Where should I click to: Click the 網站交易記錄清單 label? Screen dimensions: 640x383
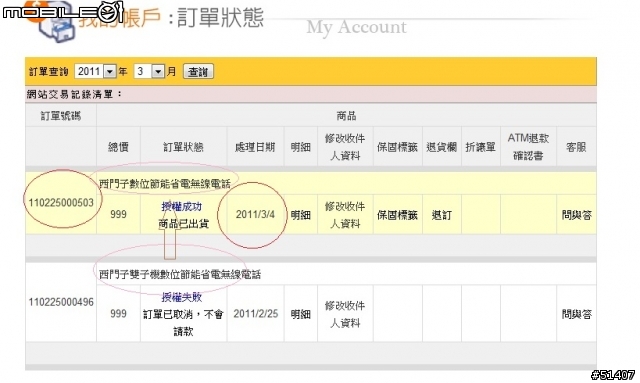point(74,94)
